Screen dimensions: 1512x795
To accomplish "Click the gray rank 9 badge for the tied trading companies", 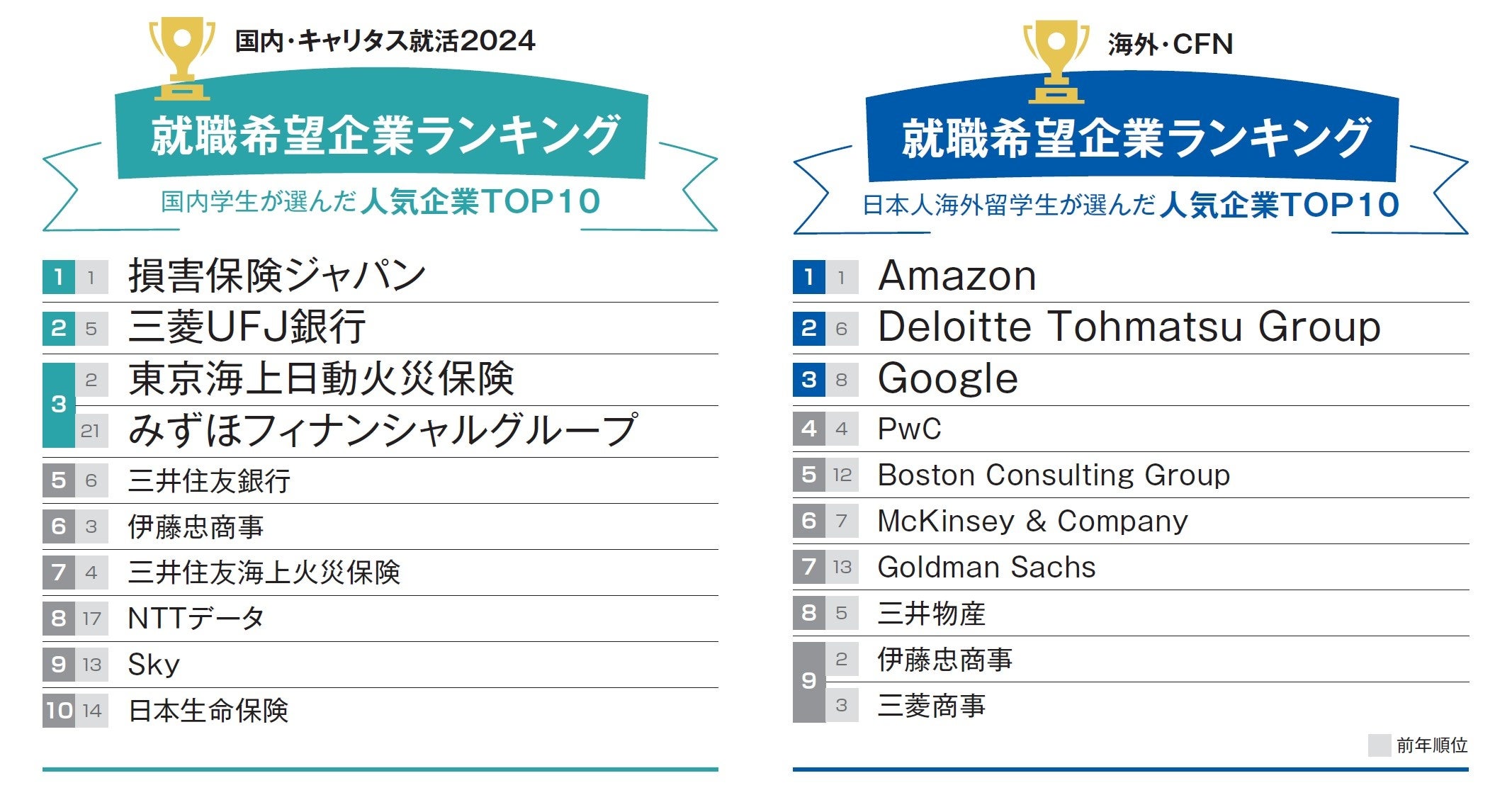I will [808, 682].
